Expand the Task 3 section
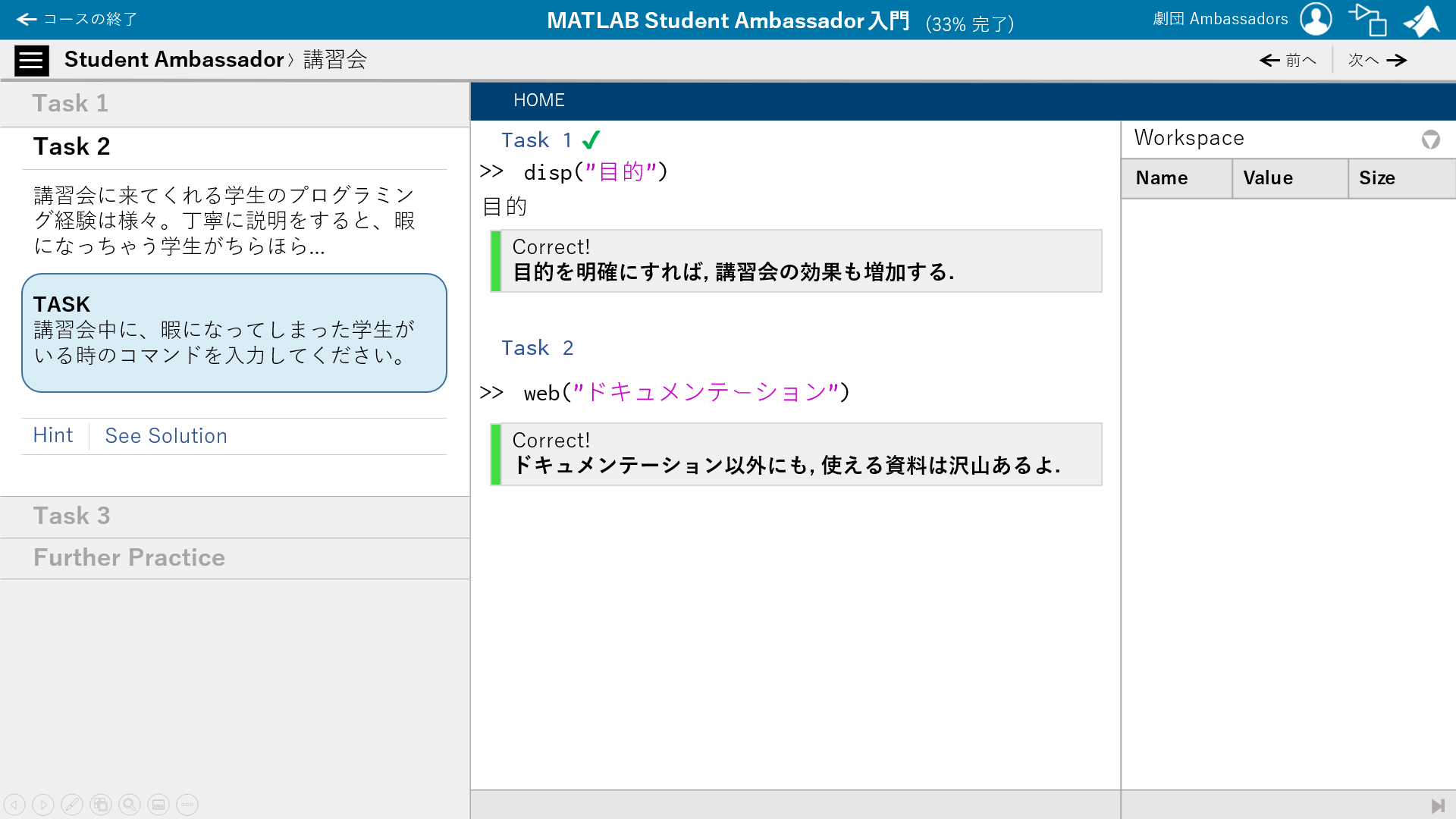 click(x=72, y=516)
